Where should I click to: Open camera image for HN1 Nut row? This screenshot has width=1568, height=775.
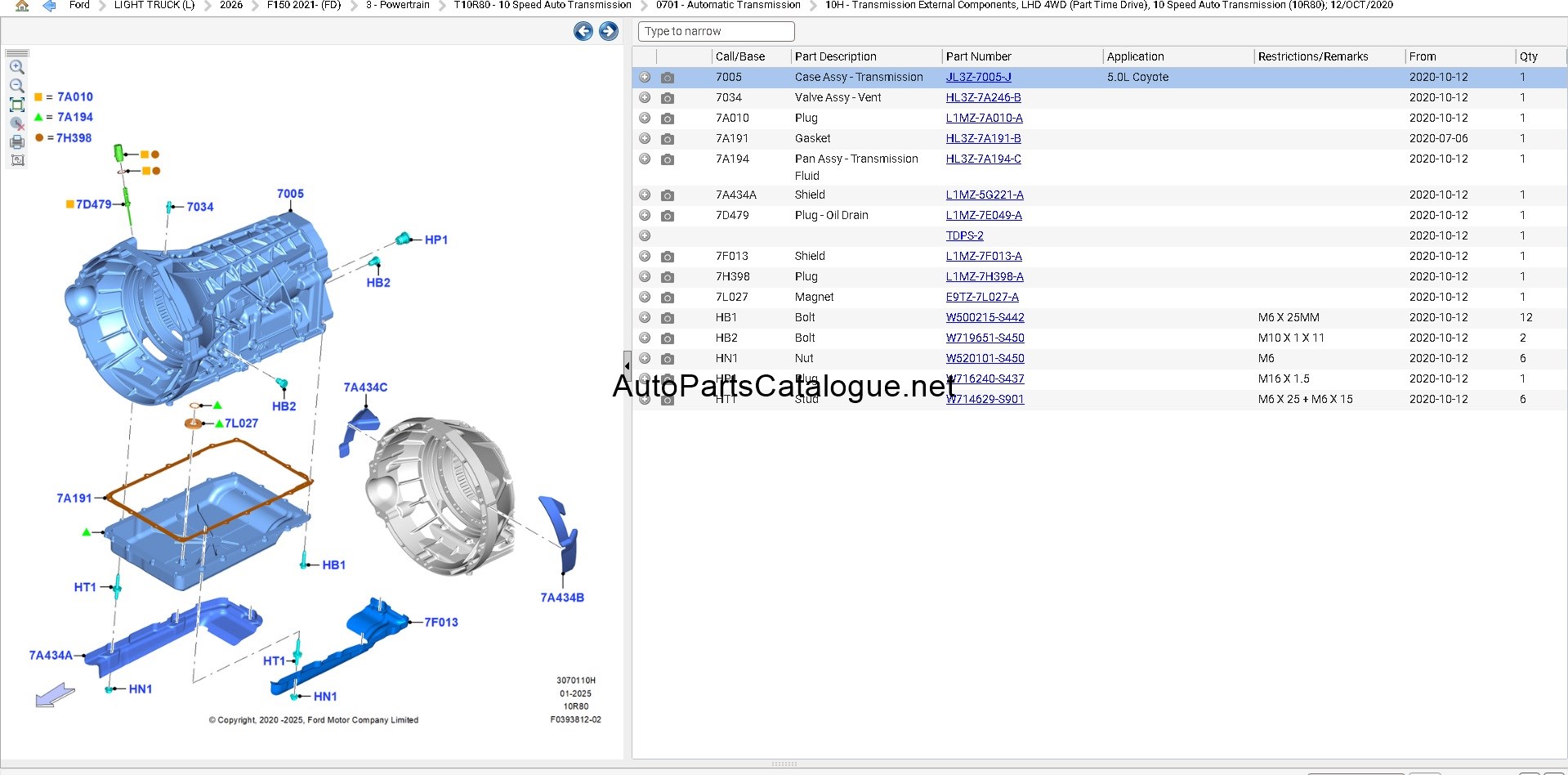pyautogui.click(x=668, y=359)
